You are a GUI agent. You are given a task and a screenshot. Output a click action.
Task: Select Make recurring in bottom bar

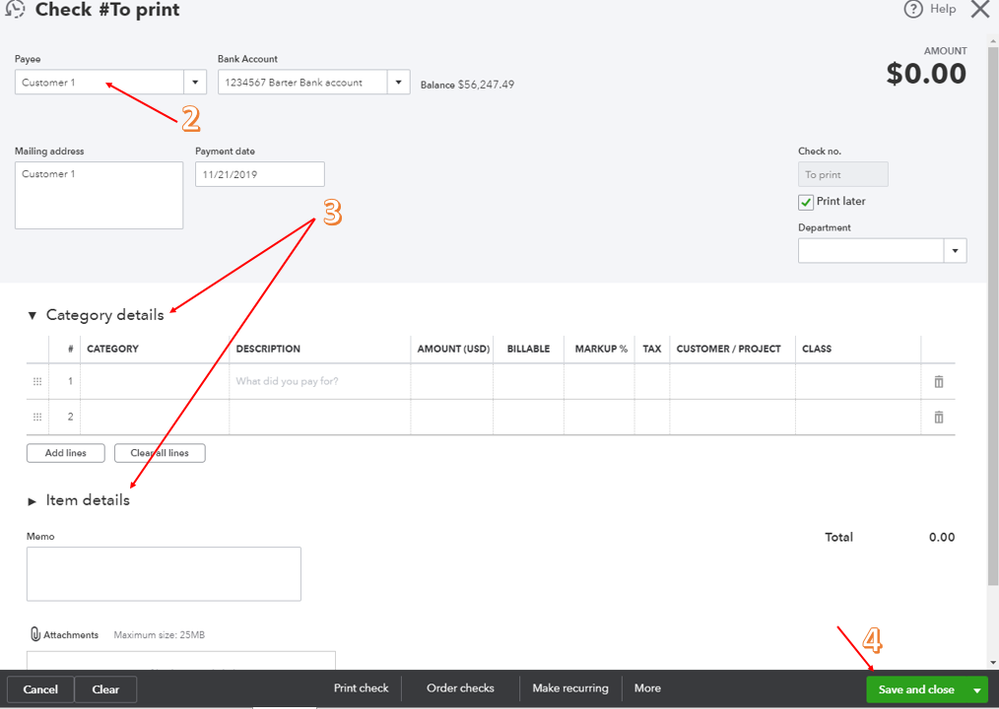click(x=570, y=688)
